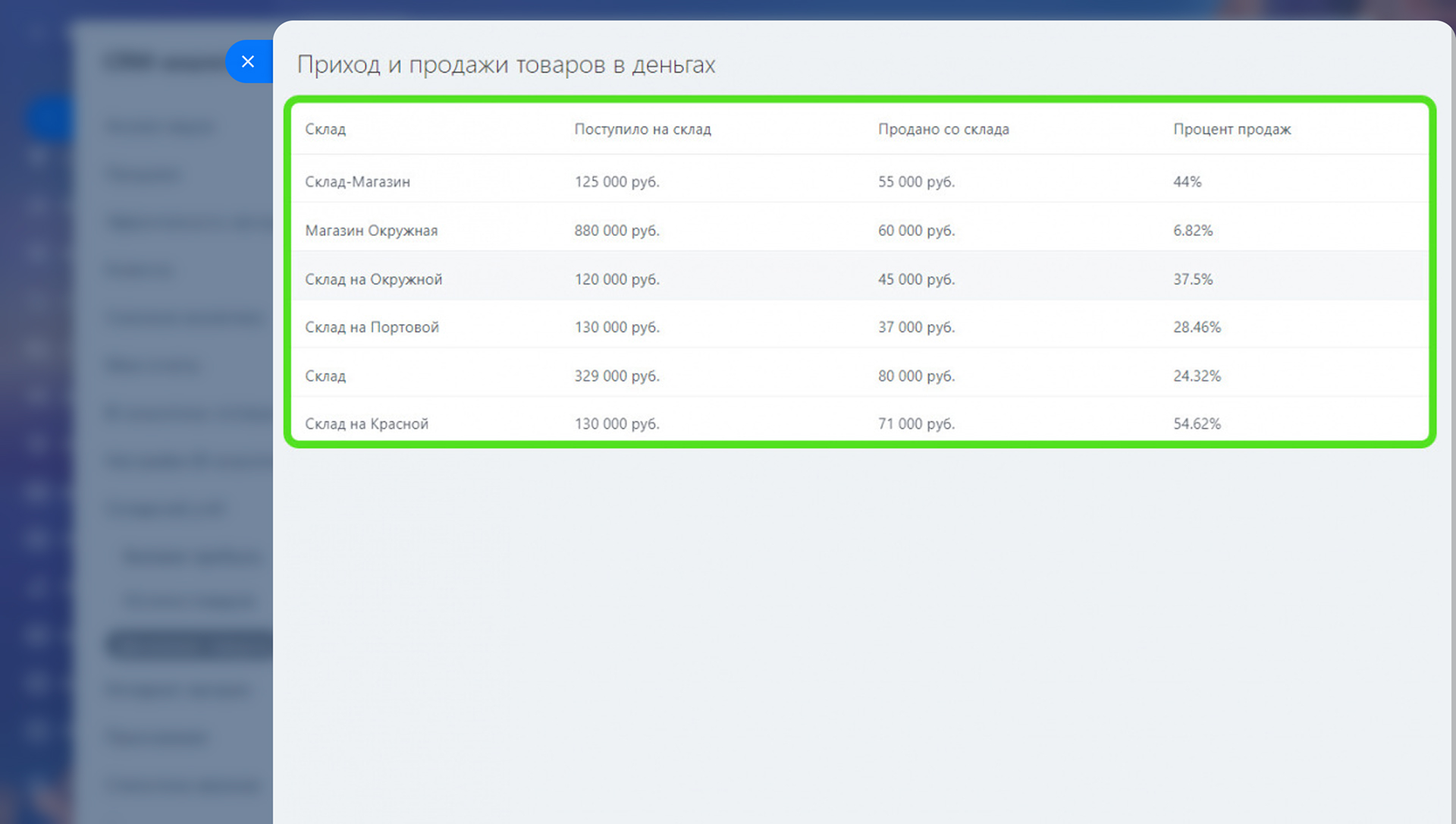The width and height of the screenshot is (1456, 824).
Task: Select the 'Склад-Магазин' row name
Action: coord(357,181)
